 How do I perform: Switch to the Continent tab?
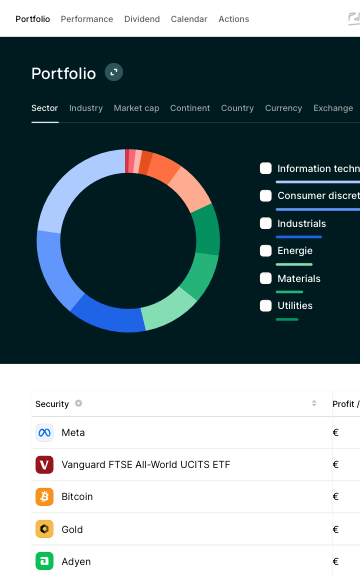point(190,108)
